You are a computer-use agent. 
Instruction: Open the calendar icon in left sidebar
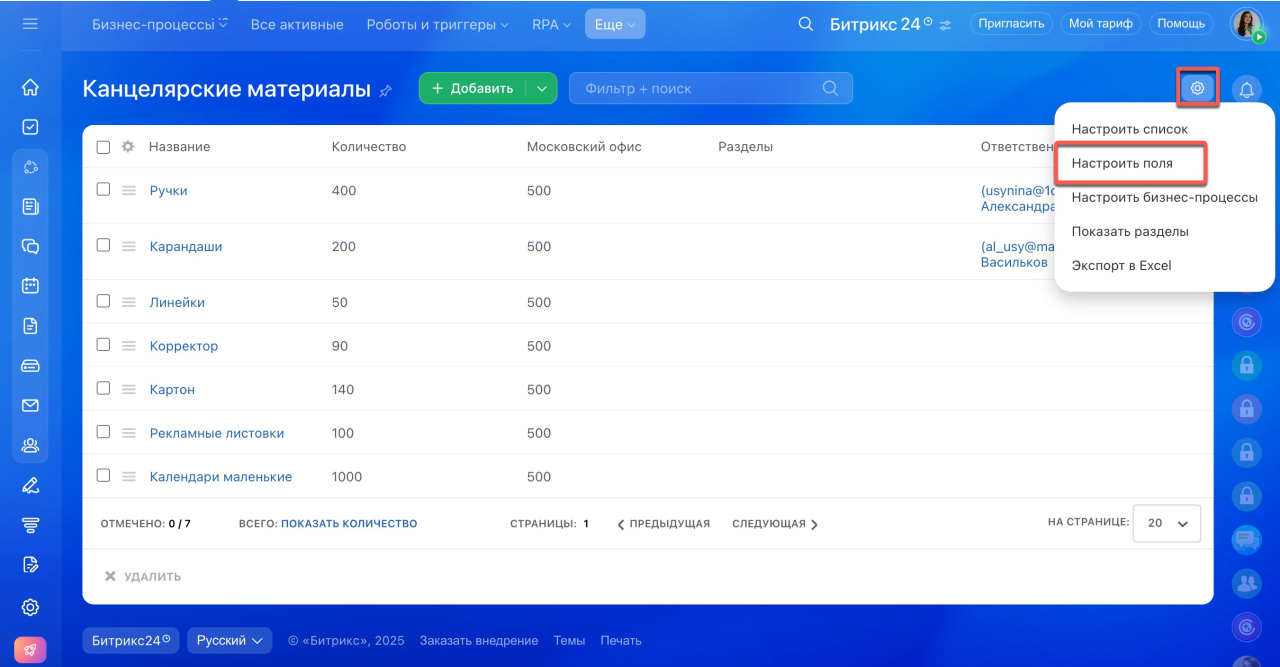tap(30, 285)
